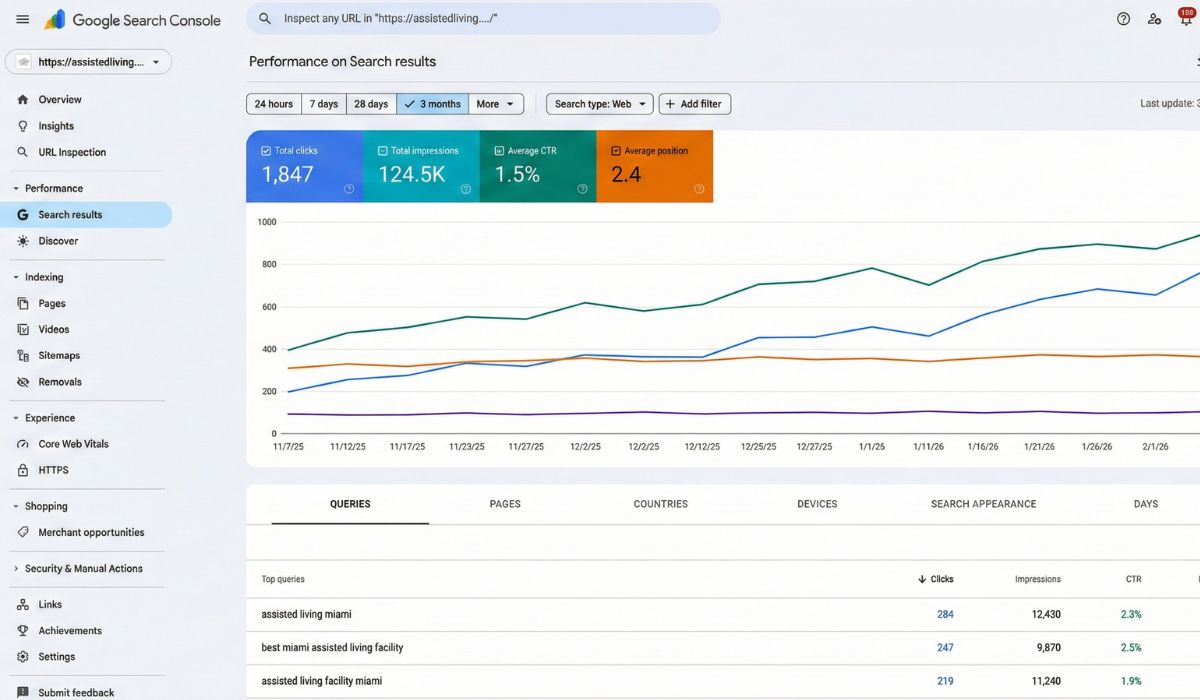Click the Add filter button
Screen dimensions: 1200x700
point(694,103)
